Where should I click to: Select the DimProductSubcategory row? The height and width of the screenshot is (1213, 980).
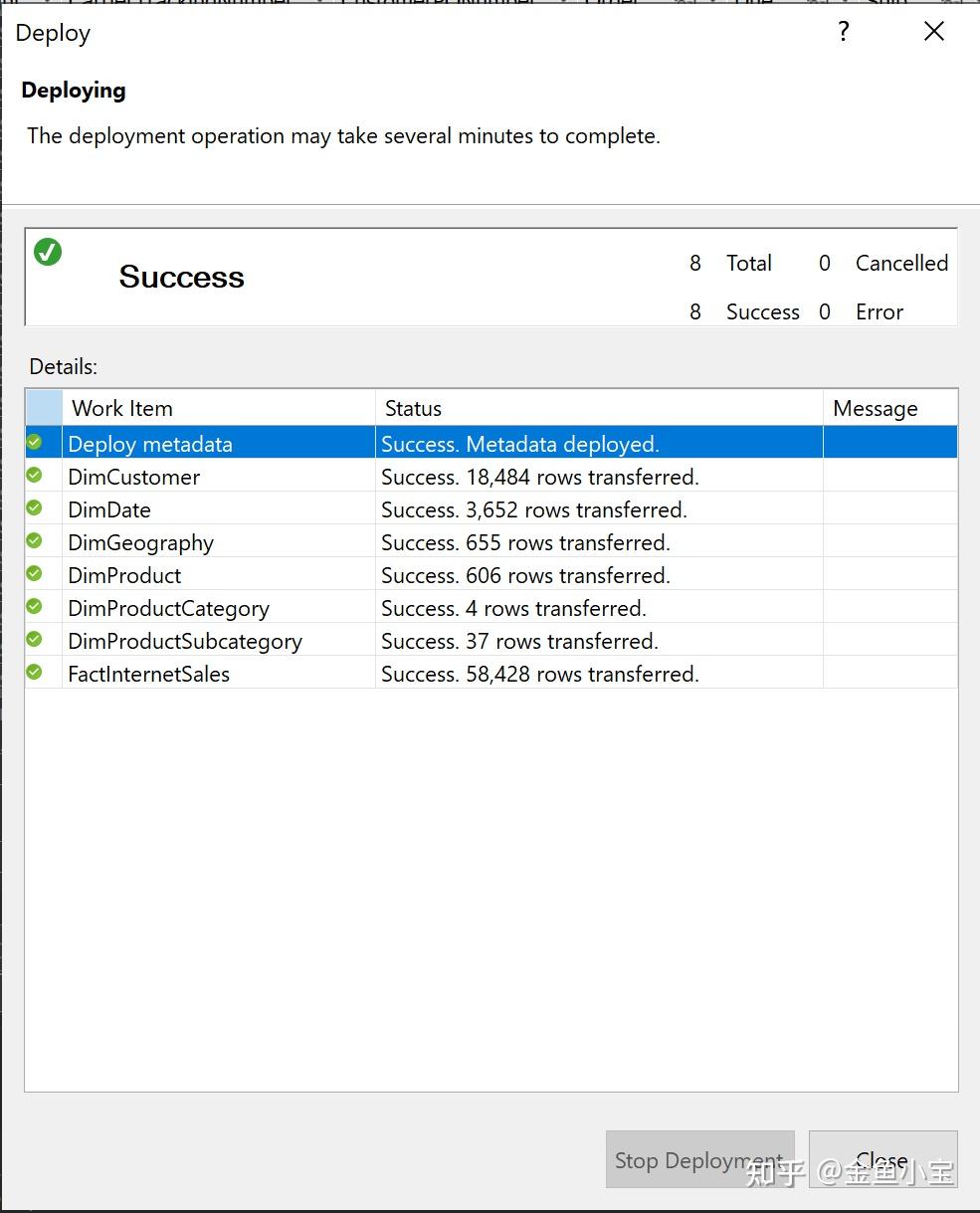[x=199, y=640]
